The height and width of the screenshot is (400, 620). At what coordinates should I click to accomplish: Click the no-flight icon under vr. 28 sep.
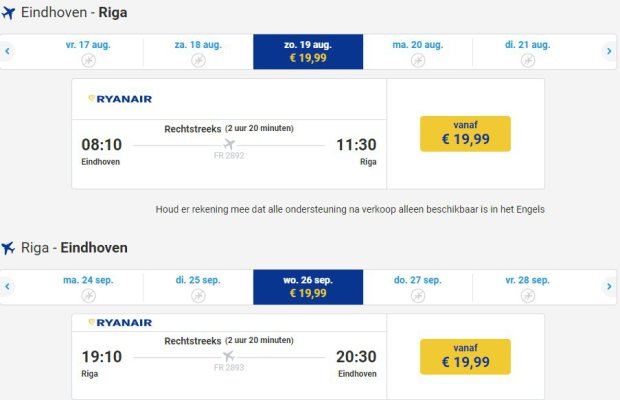tap(527, 295)
